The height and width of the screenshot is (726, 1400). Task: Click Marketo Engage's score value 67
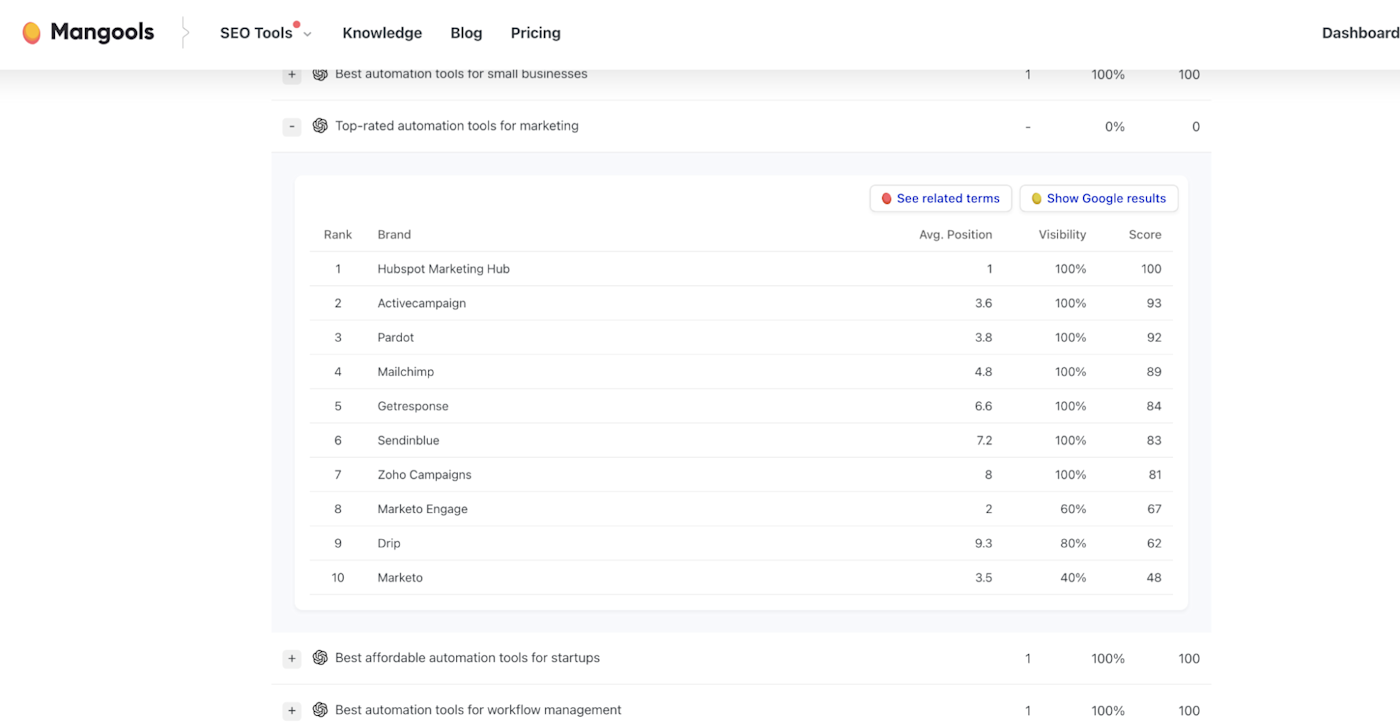coord(1154,509)
